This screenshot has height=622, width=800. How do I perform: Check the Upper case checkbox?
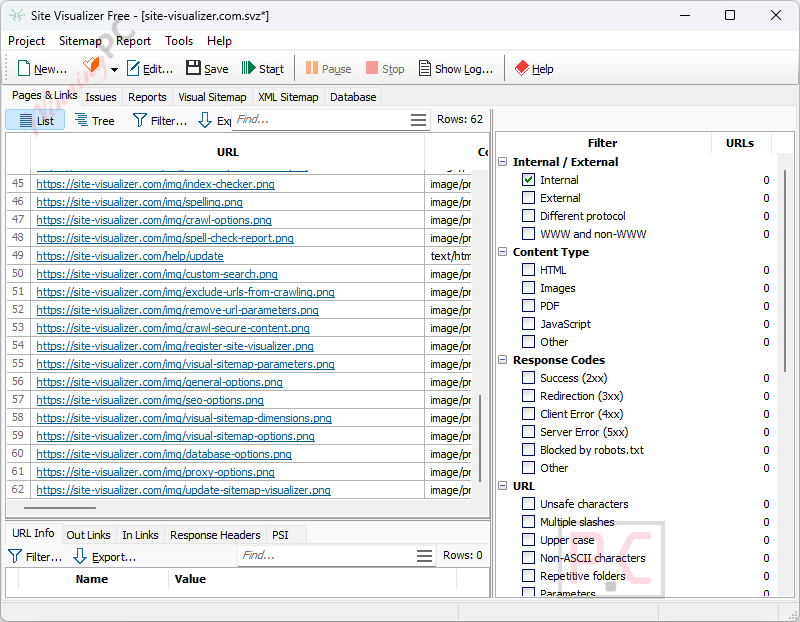click(x=529, y=540)
